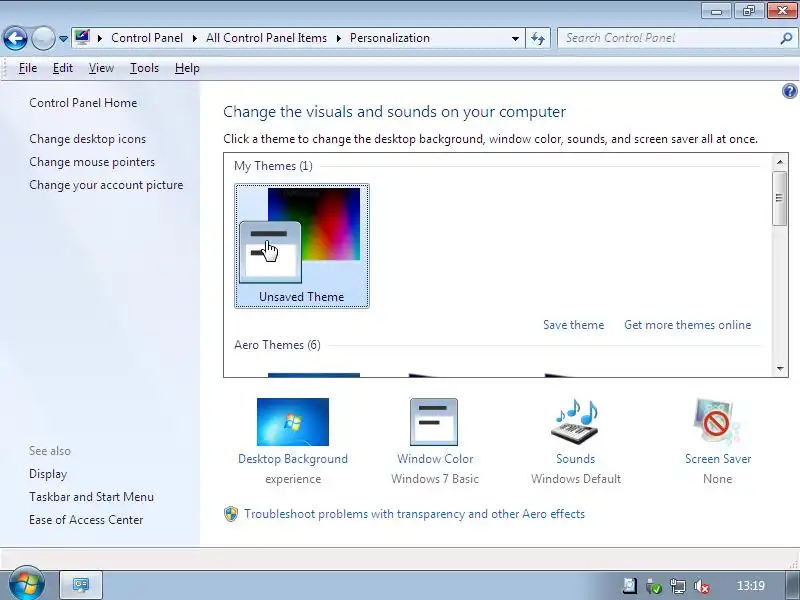
Task: Open the Screen Saver icon
Action: coord(717,422)
